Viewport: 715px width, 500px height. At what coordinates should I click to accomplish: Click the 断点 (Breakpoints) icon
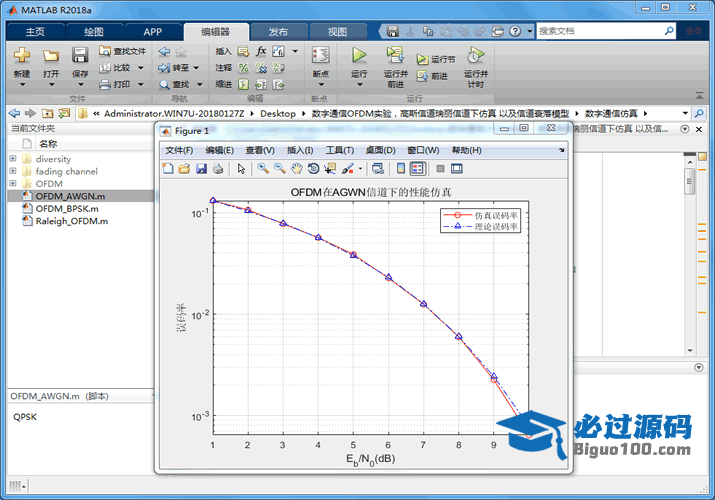click(x=321, y=55)
